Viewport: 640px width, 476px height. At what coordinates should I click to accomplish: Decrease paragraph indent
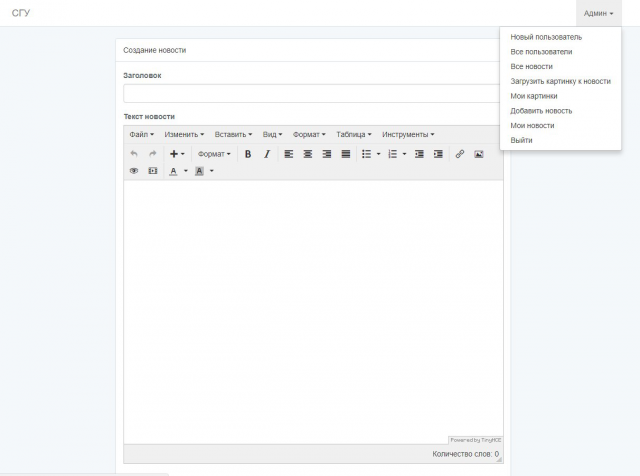(419, 154)
